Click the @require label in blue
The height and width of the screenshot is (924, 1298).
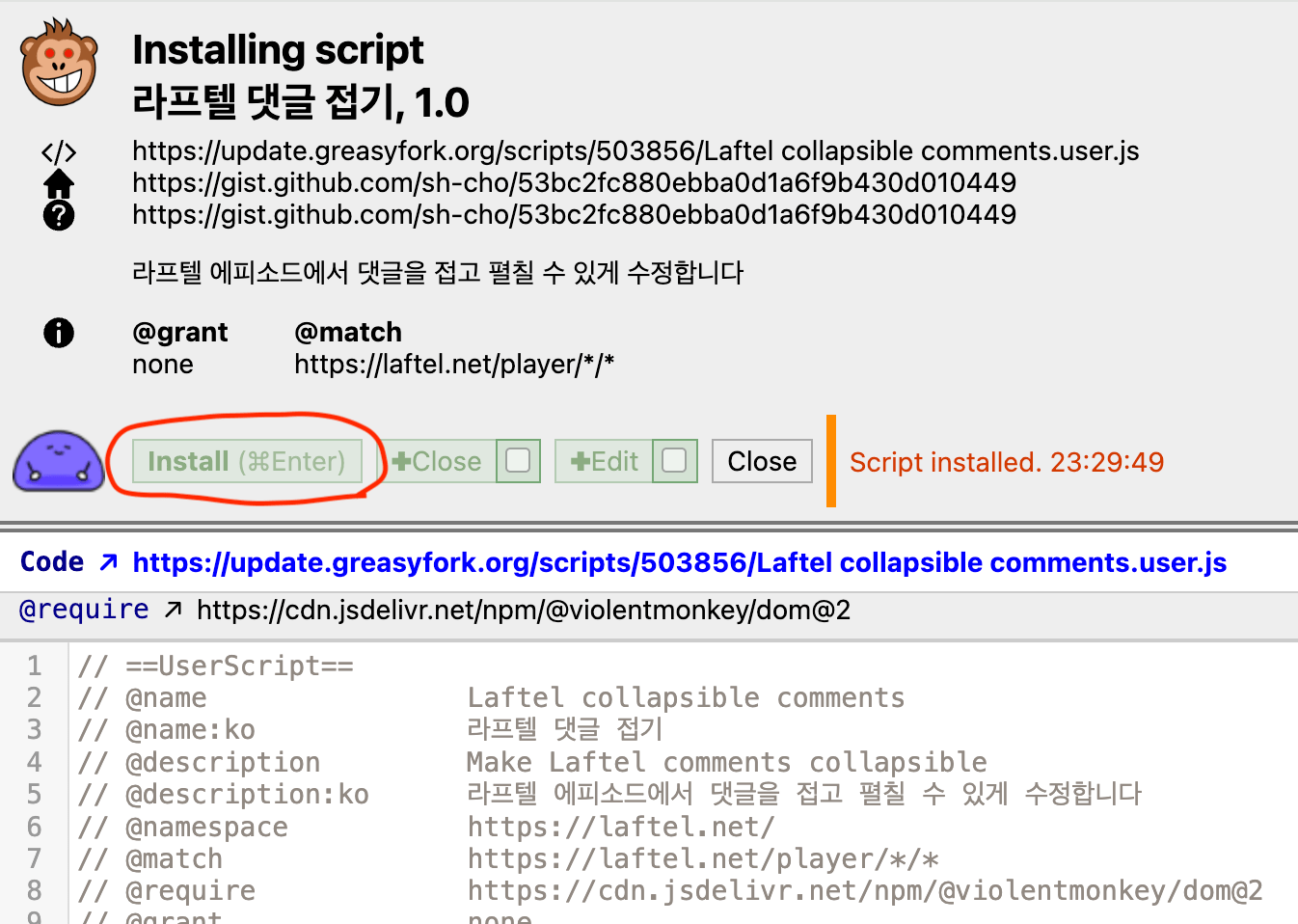(84, 610)
